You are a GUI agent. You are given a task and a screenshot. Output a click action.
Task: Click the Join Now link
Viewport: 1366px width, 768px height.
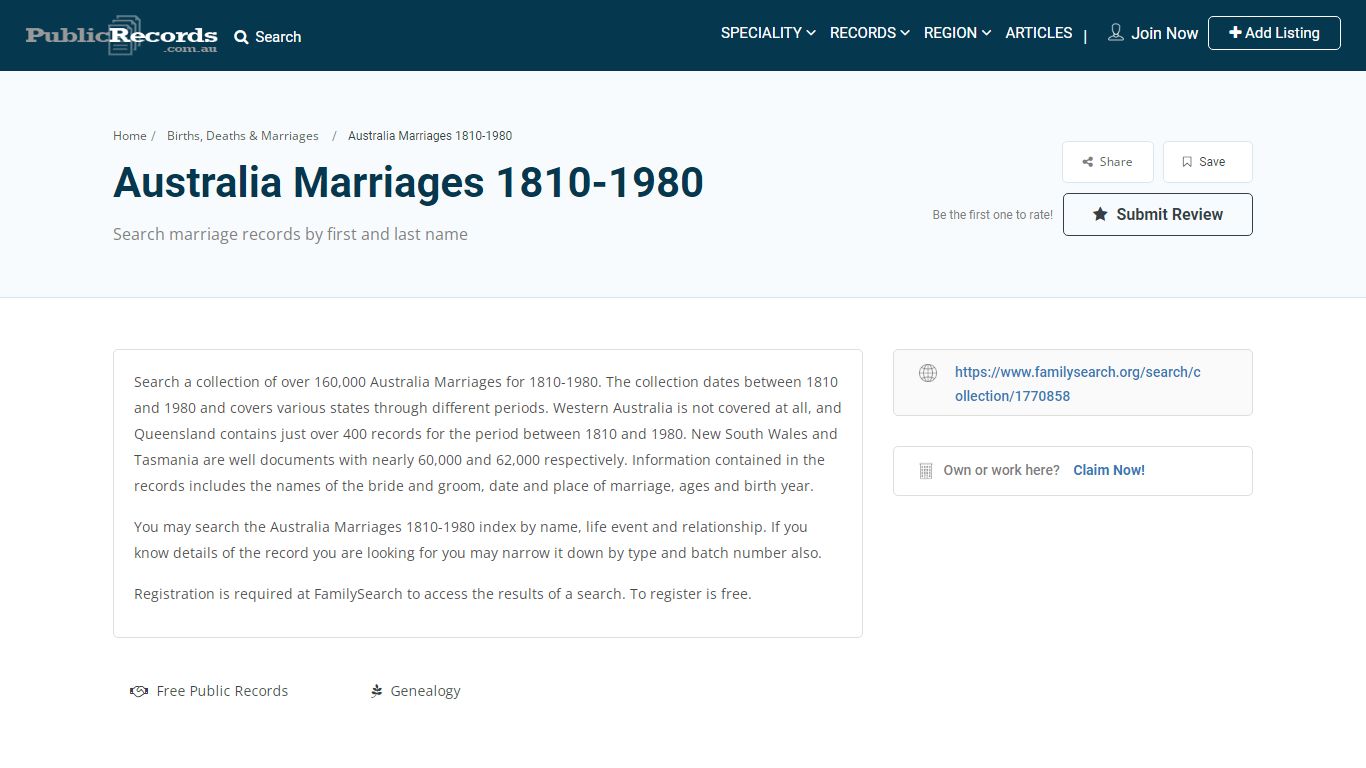pos(1164,33)
